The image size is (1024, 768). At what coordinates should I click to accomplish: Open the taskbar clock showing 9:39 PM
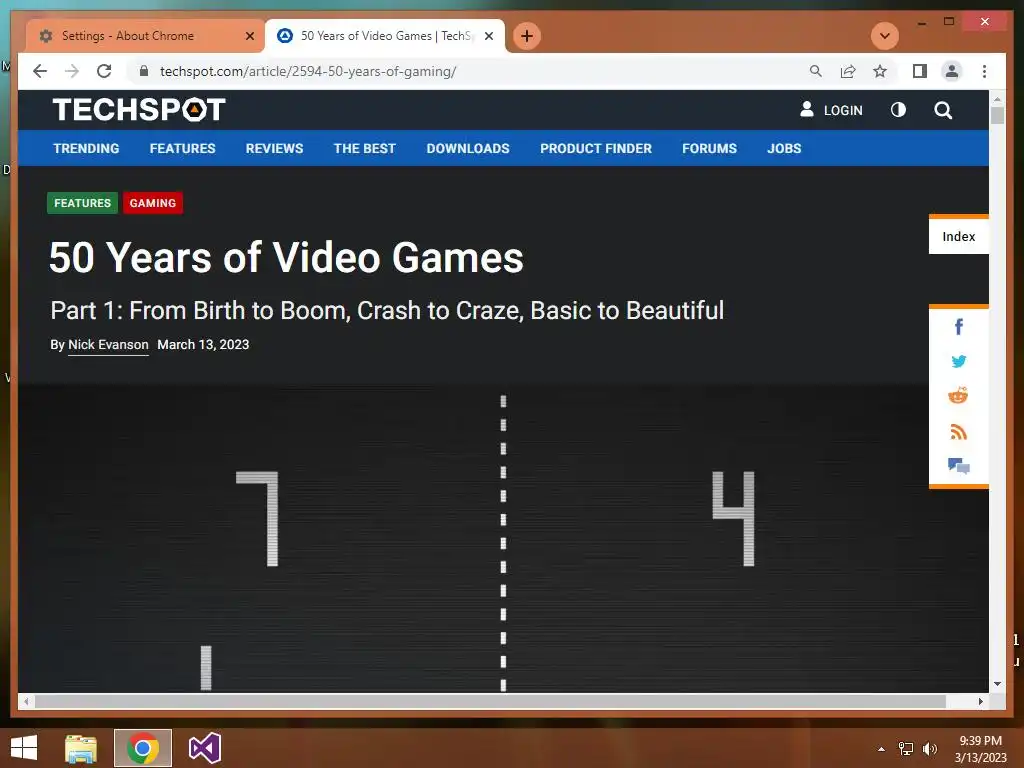pos(980,749)
